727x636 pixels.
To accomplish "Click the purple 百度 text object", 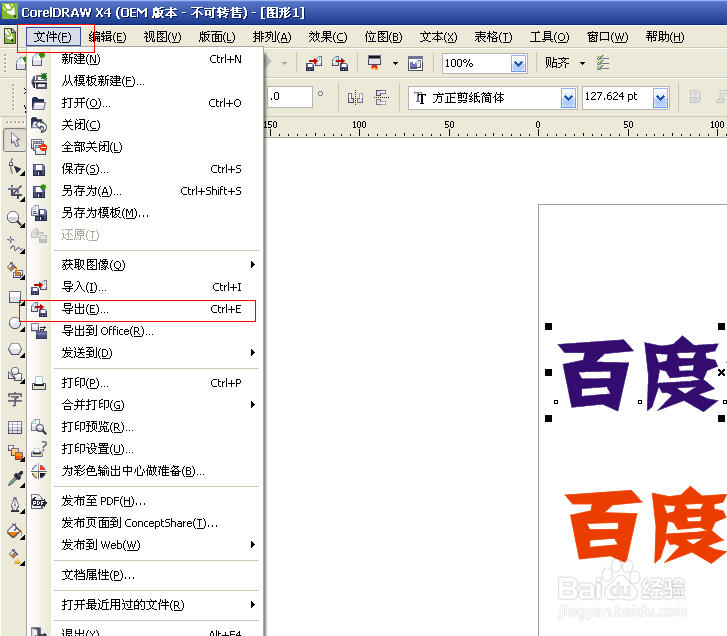I will click(638, 373).
